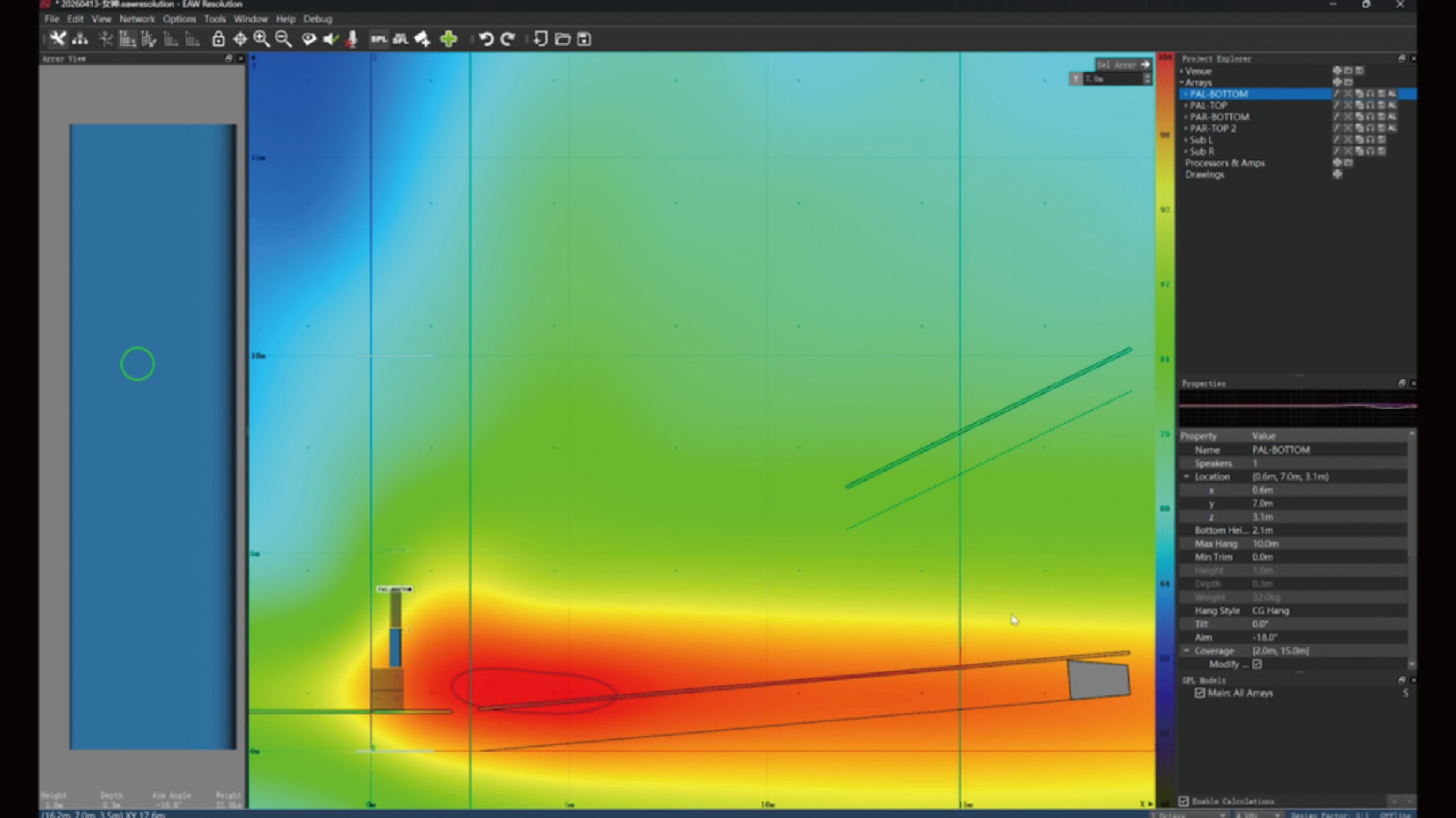Screen dimensions: 1456x818
Task: Toggle the microphone toolbar icon
Action: [352, 39]
